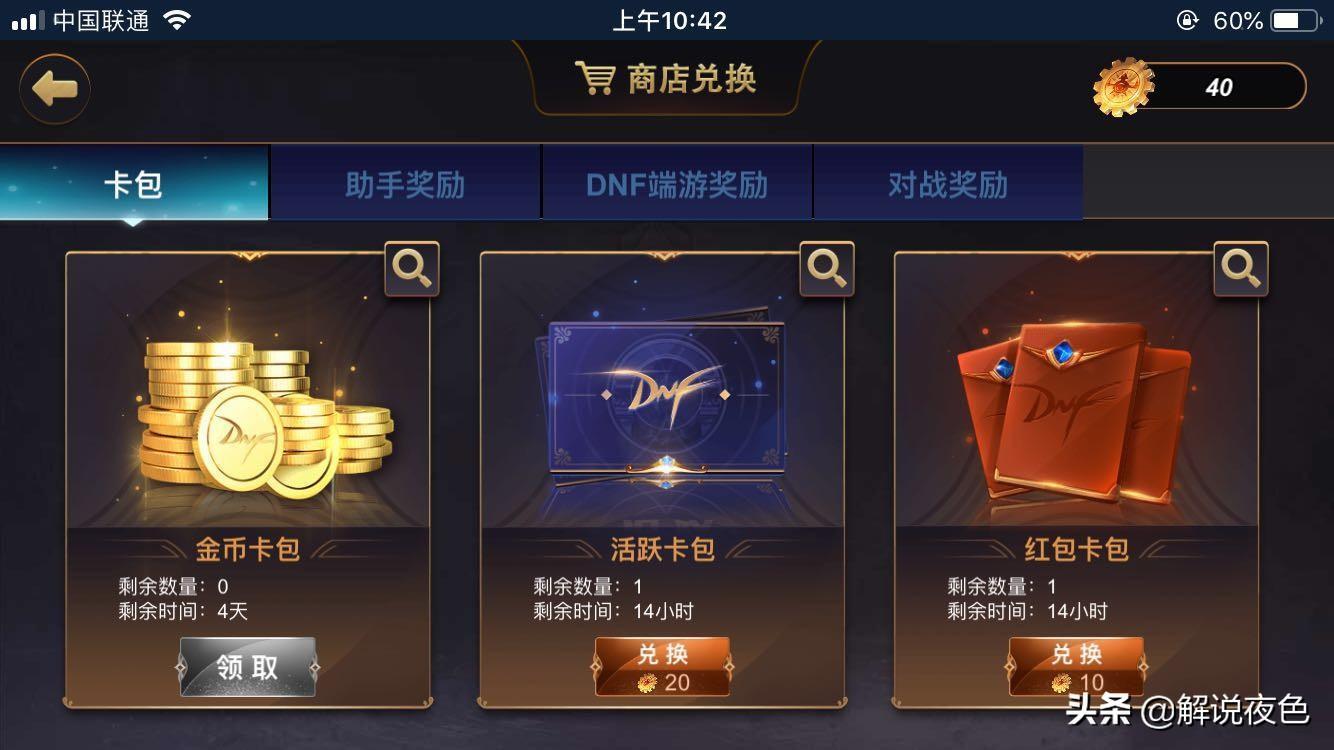The height and width of the screenshot is (750, 1334).
Task: Tap the battery indicator in status bar
Action: coord(1298,20)
